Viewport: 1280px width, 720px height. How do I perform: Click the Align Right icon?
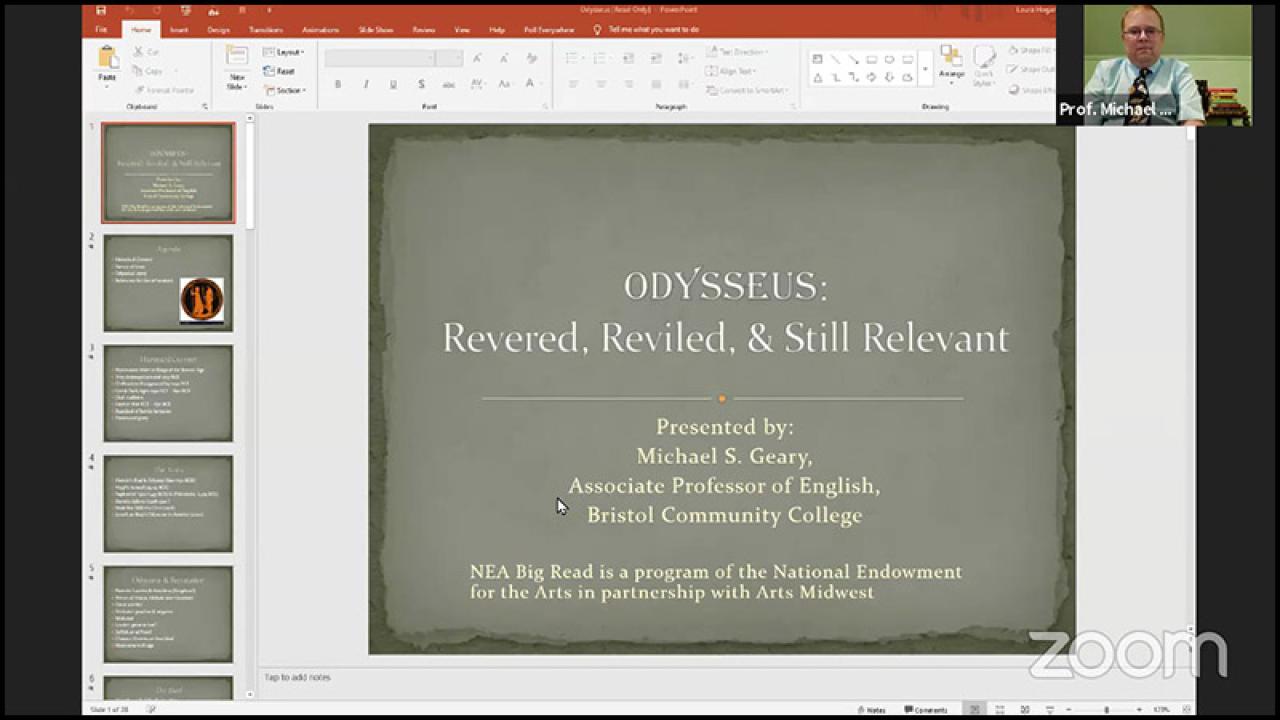pos(629,84)
